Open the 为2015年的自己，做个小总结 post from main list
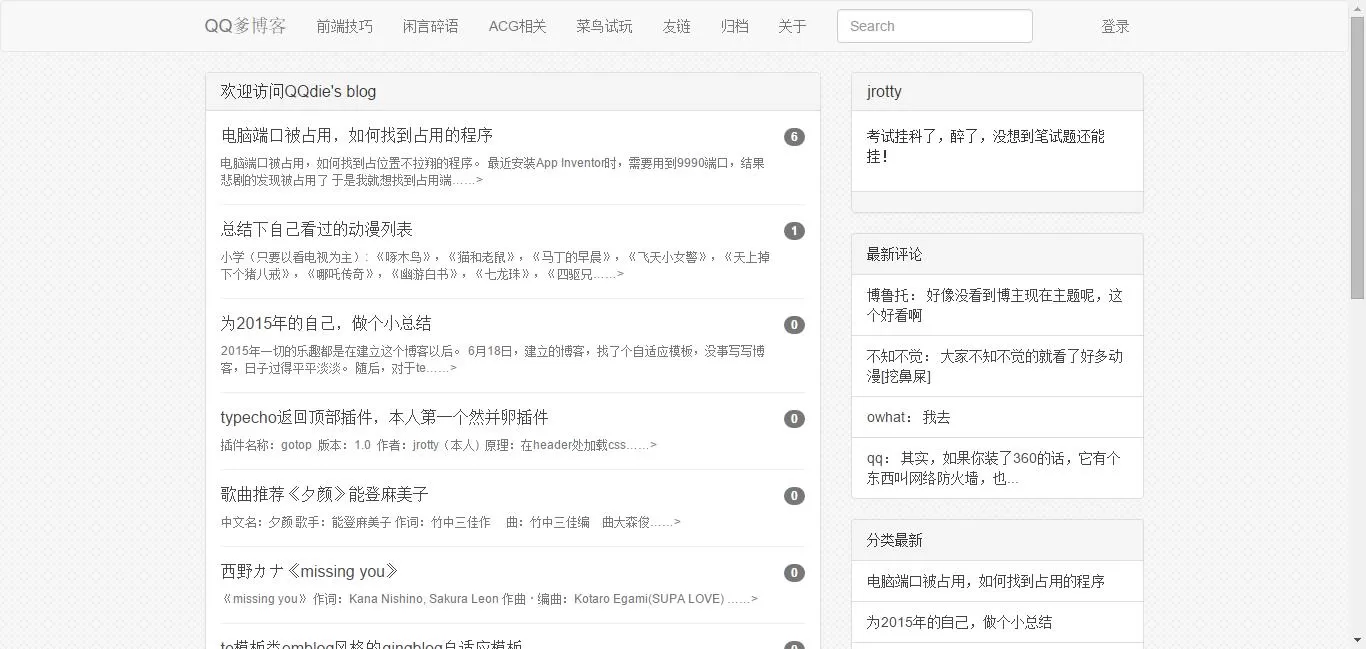The width and height of the screenshot is (1366, 649). 326,323
